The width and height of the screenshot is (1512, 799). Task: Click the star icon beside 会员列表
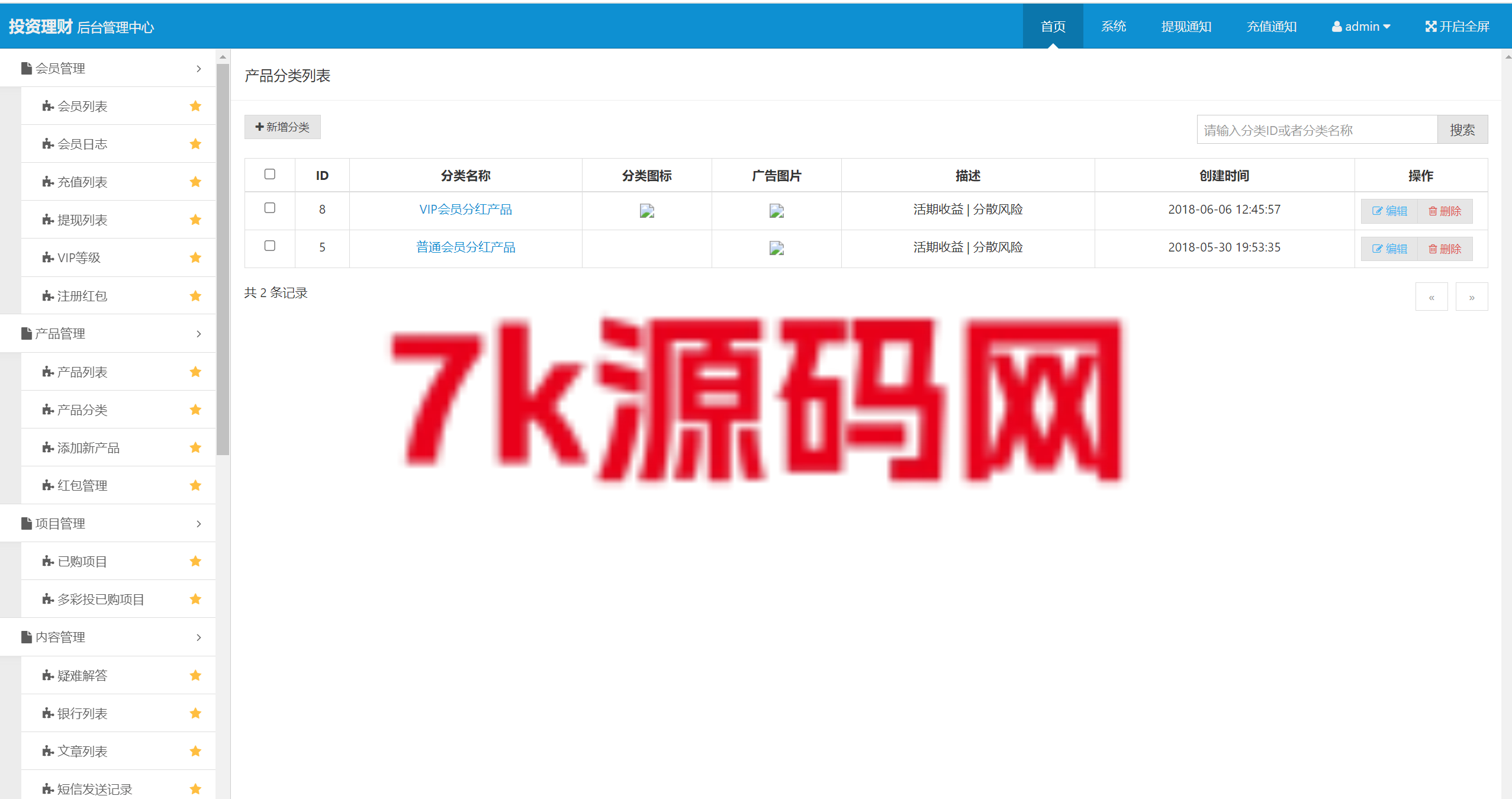(195, 106)
